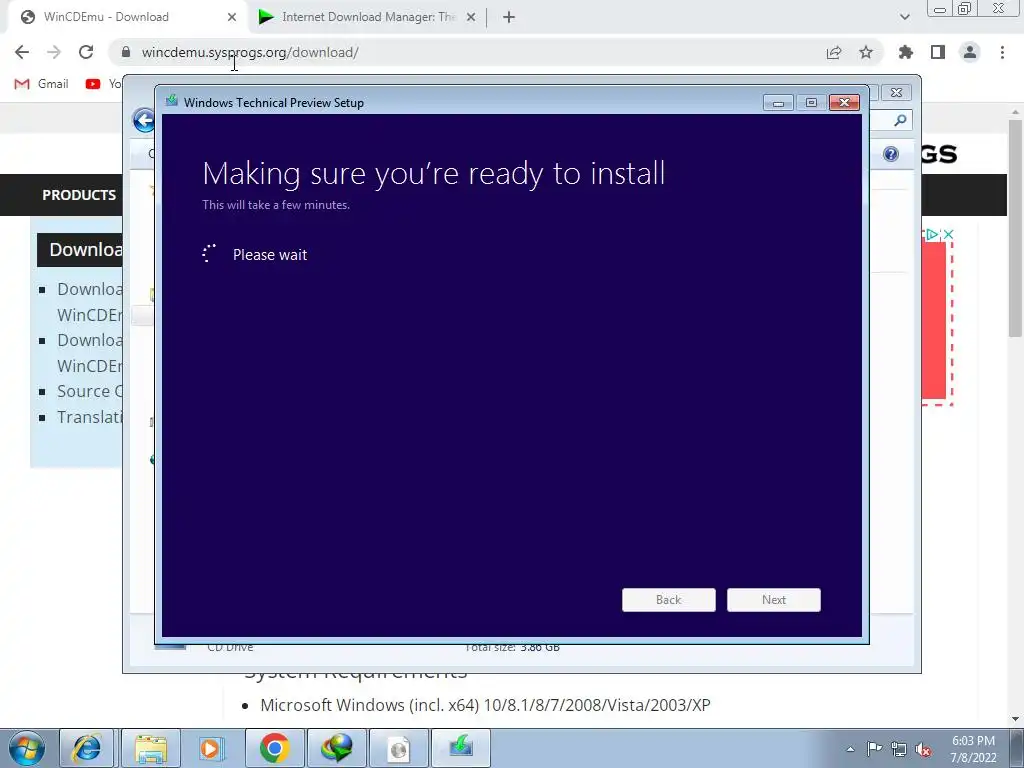Close the WinCDEmu - Download tab

232,18
